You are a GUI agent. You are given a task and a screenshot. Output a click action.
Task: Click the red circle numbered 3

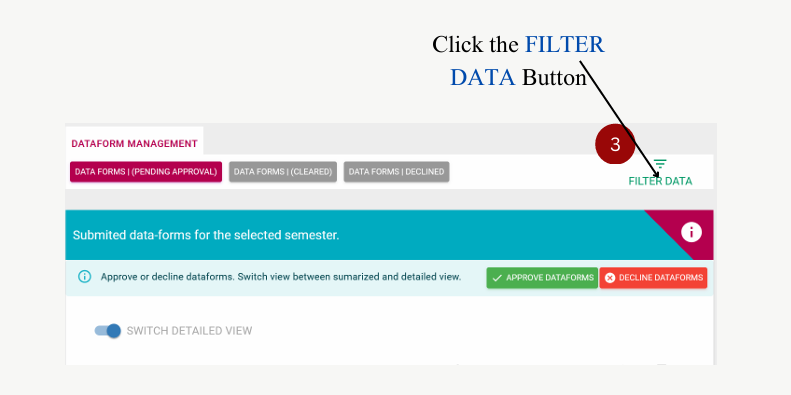coord(615,144)
